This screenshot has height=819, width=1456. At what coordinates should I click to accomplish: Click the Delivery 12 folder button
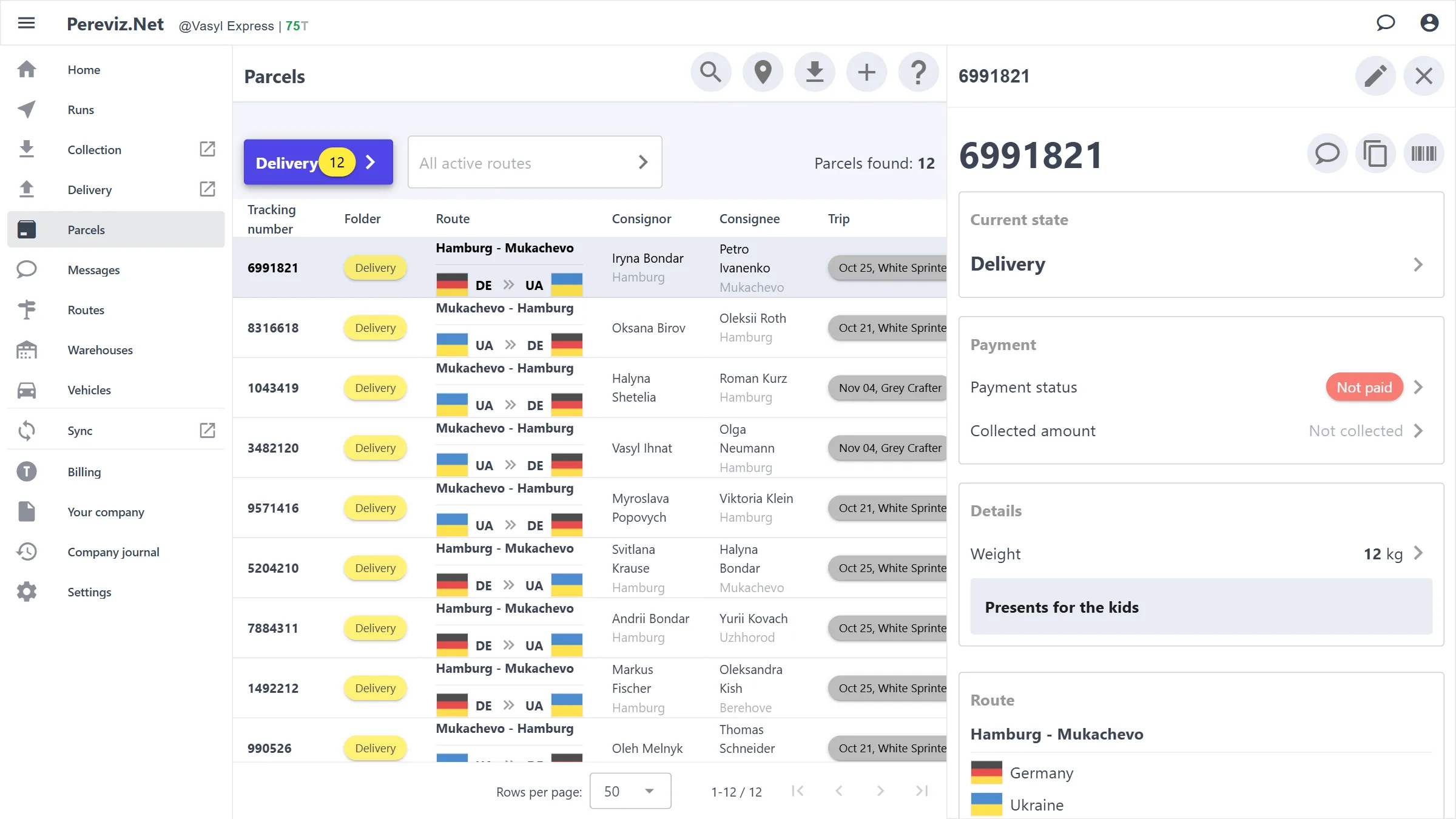pos(318,162)
